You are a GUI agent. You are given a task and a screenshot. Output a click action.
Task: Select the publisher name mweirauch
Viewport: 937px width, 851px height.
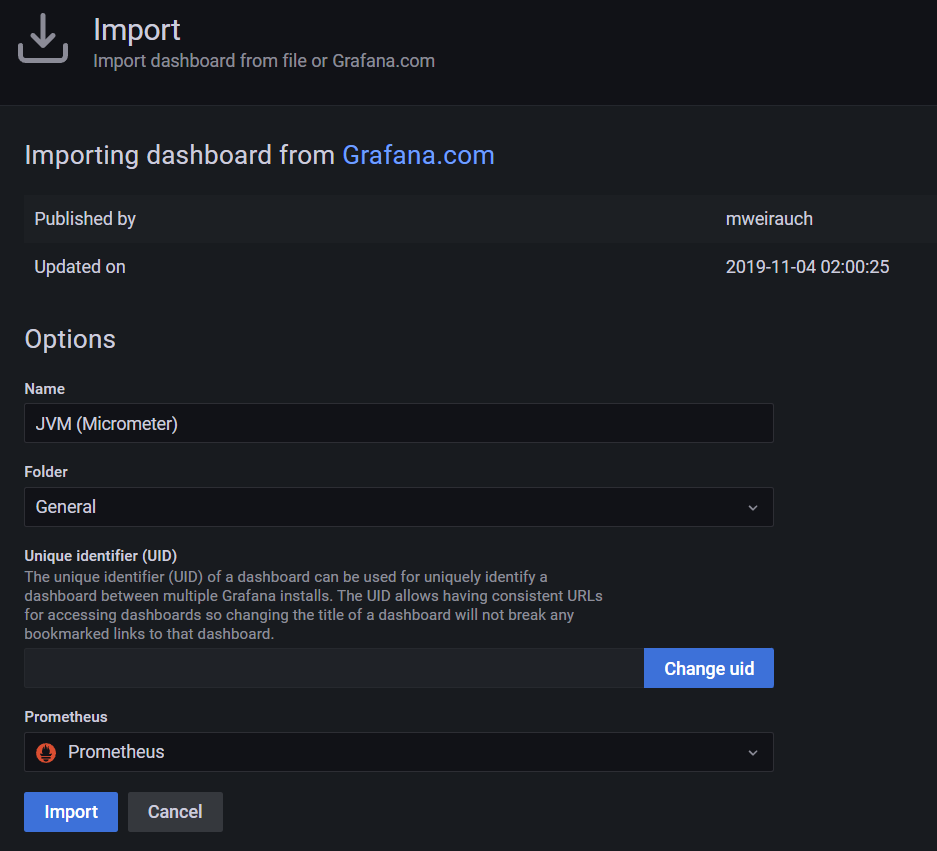769,219
